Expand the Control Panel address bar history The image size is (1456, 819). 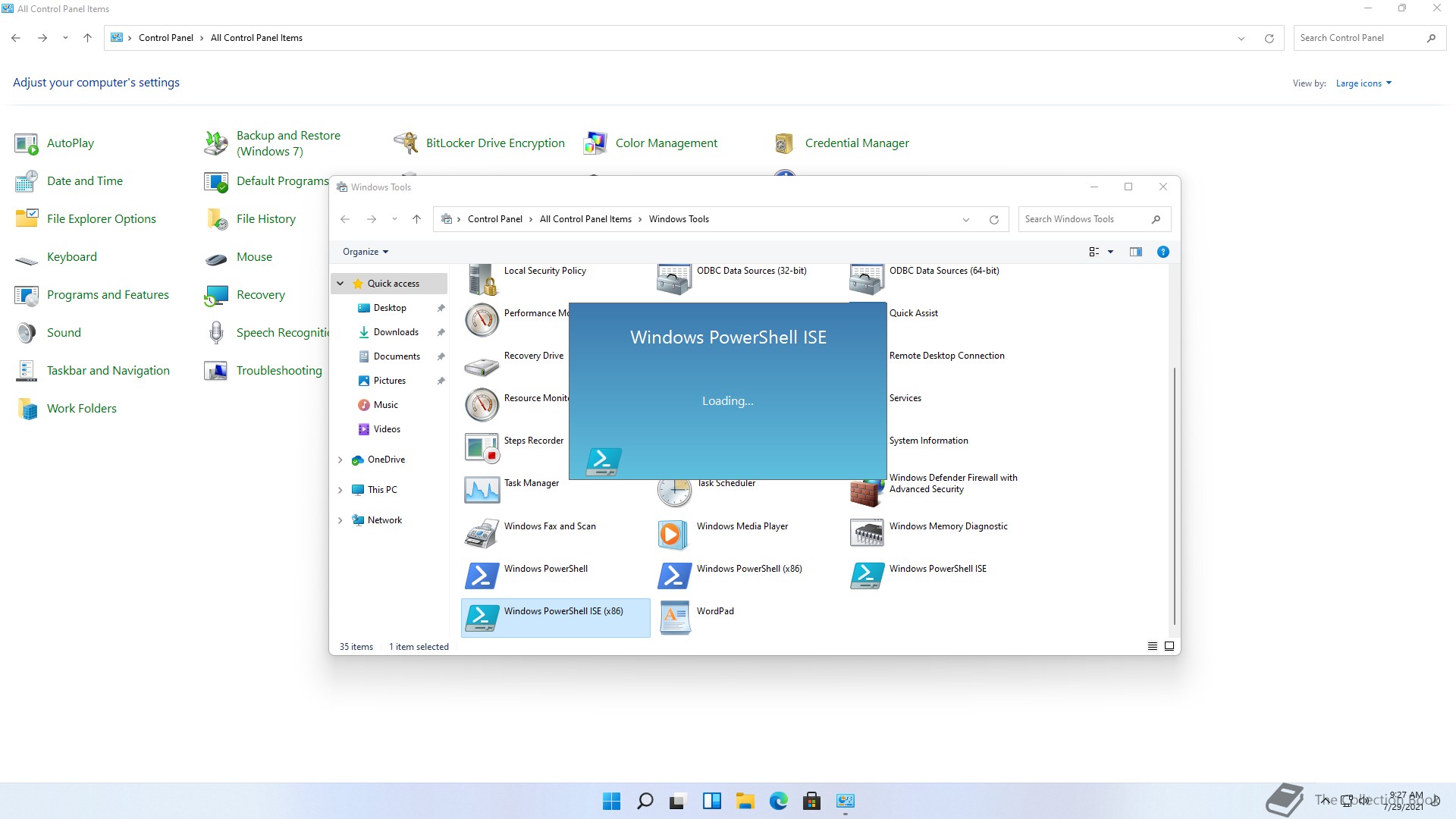tap(1241, 39)
